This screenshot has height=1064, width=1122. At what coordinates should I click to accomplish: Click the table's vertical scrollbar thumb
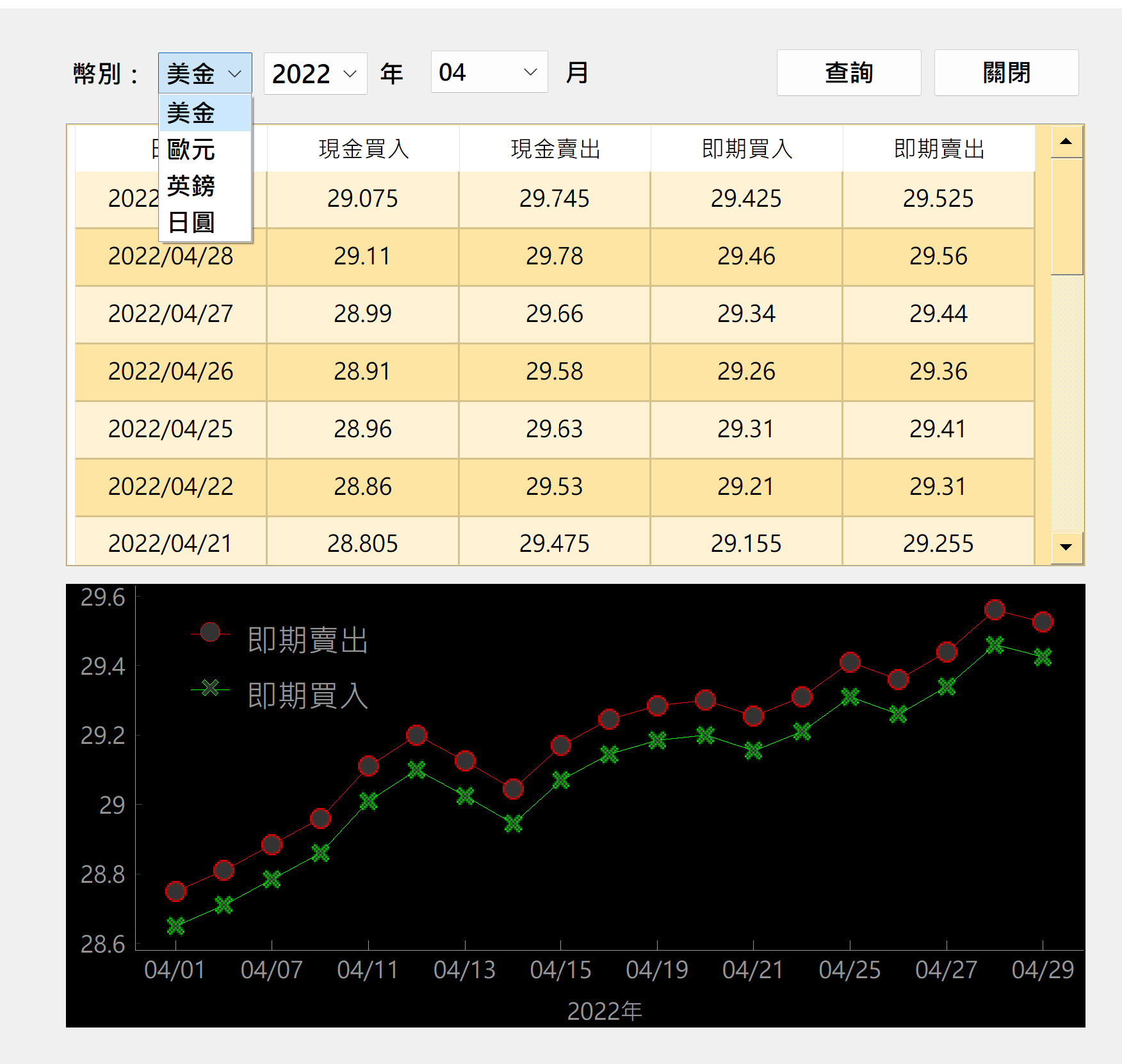click(x=1066, y=216)
